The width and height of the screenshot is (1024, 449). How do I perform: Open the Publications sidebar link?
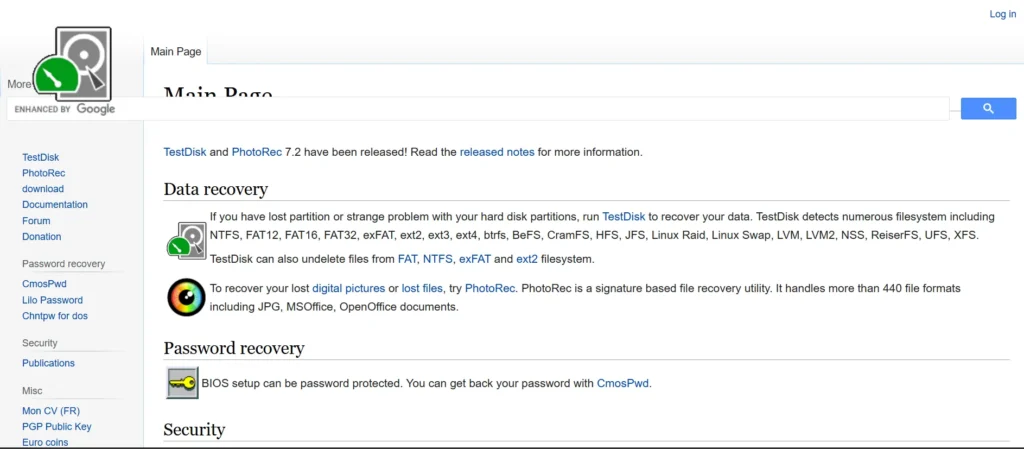pyautogui.click(x=48, y=363)
